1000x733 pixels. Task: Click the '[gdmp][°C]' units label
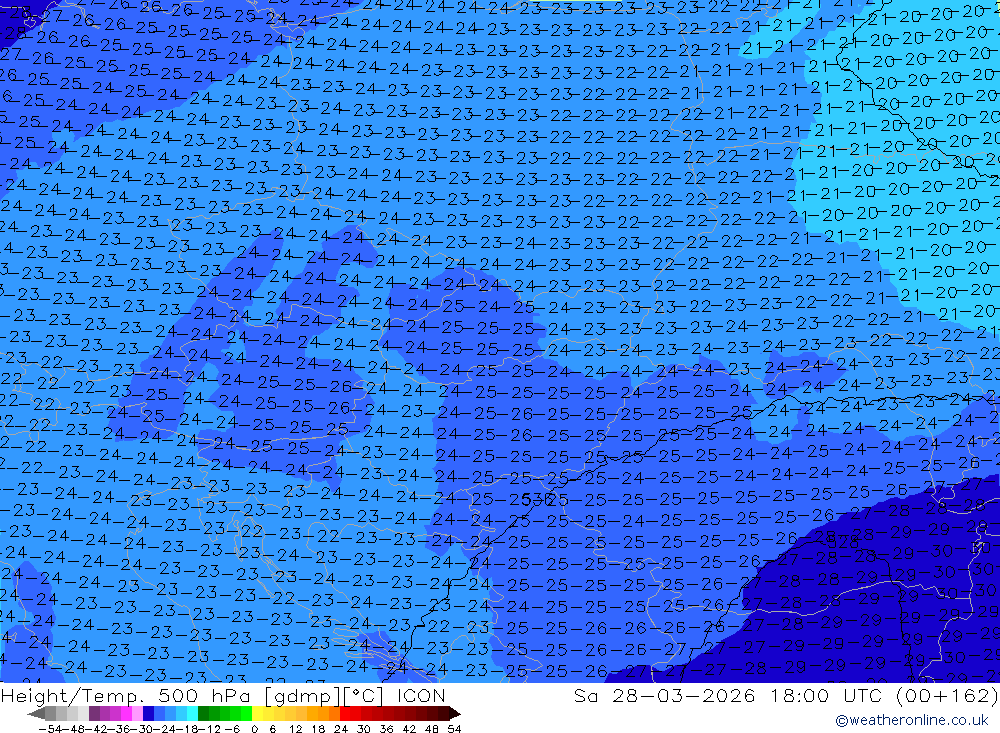pos(325,695)
